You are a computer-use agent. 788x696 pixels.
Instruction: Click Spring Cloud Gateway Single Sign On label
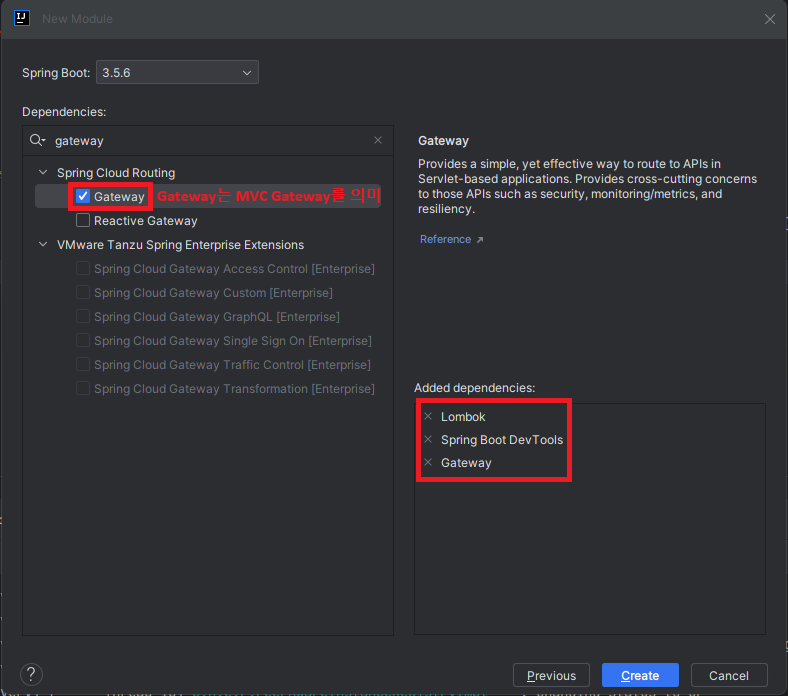[233, 341]
